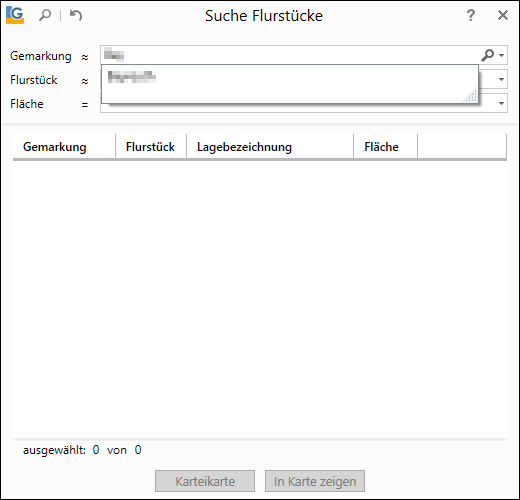Viewport: 520px width, 500px height.
Task: Click the Gemarkung text input field
Action: (x=290, y=55)
